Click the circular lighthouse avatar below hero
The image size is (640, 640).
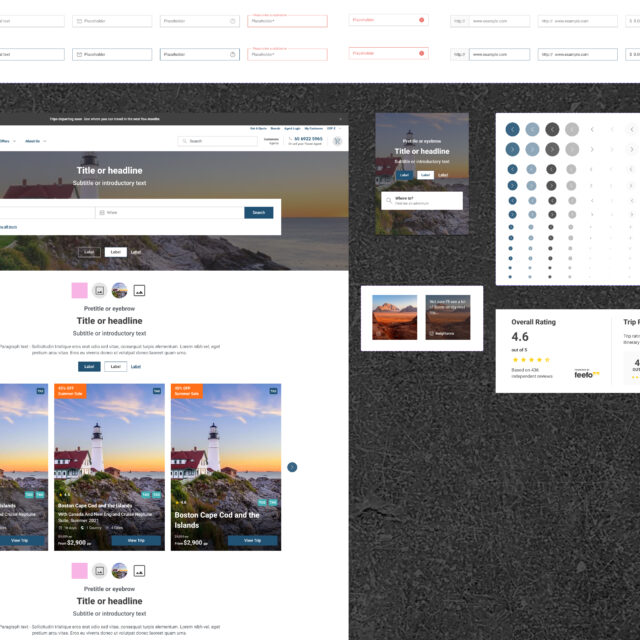(x=119, y=291)
